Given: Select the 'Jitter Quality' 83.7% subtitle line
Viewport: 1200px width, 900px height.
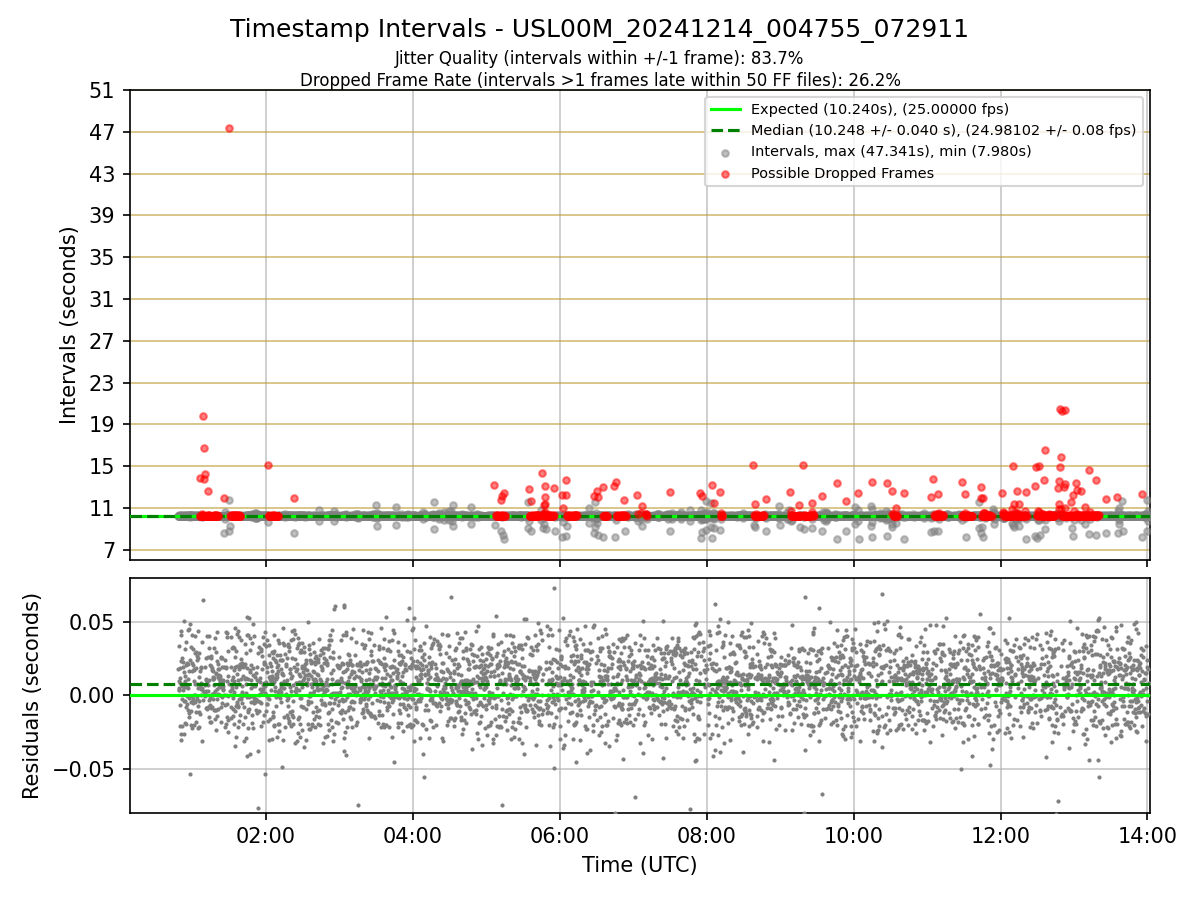Looking at the screenshot, I should click(x=599, y=58).
